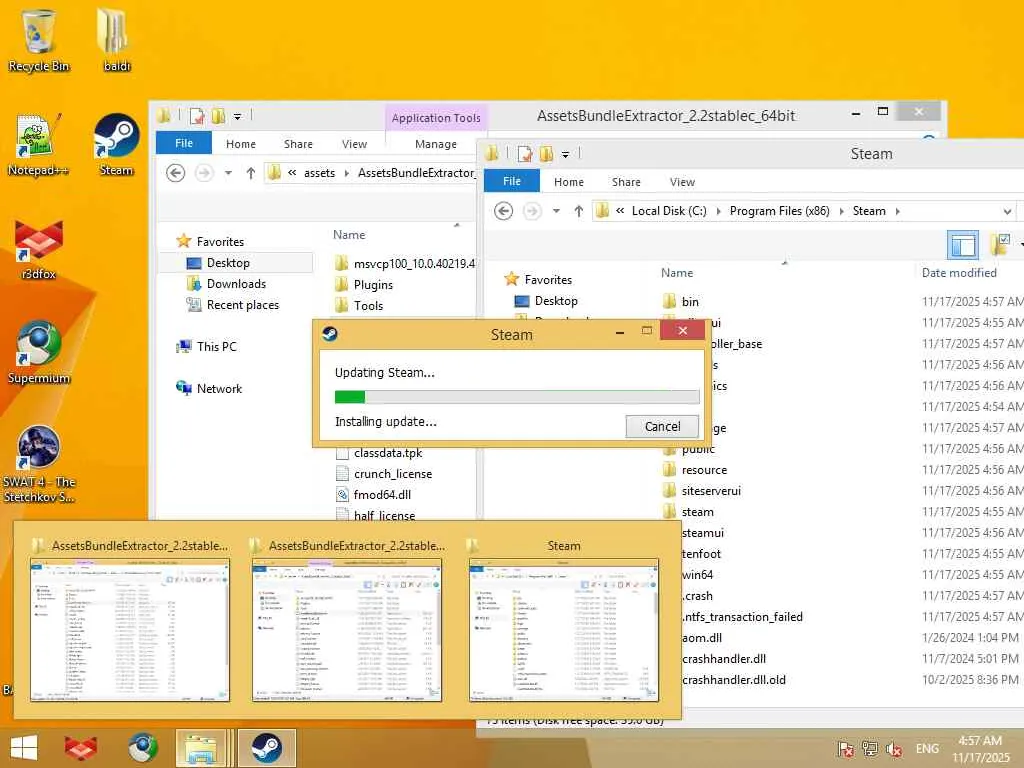Open Supermium from the taskbar
The image size is (1024, 768).
(142, 748)
